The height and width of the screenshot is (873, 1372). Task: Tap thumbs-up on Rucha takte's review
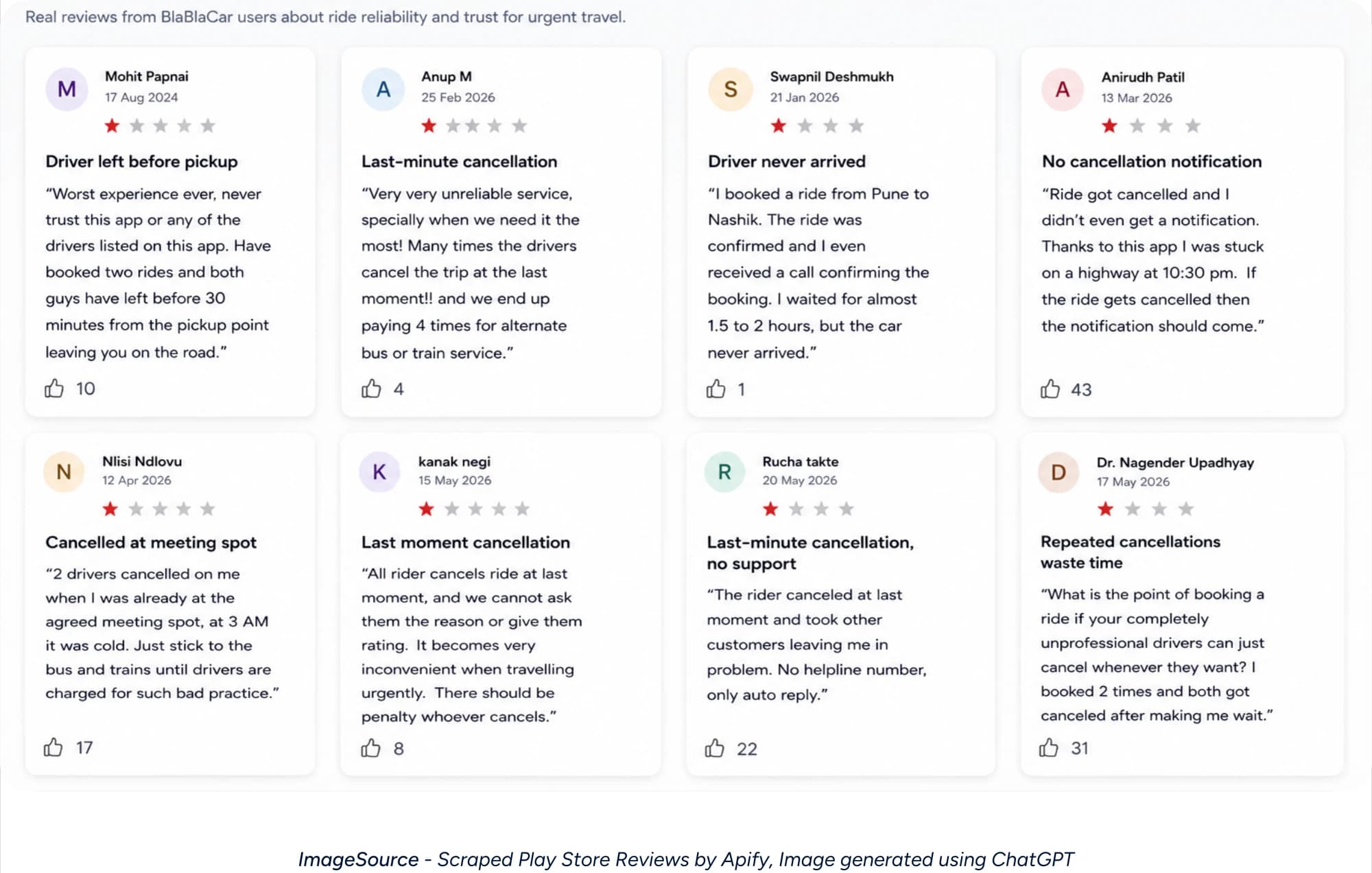(x=714, y=748)
